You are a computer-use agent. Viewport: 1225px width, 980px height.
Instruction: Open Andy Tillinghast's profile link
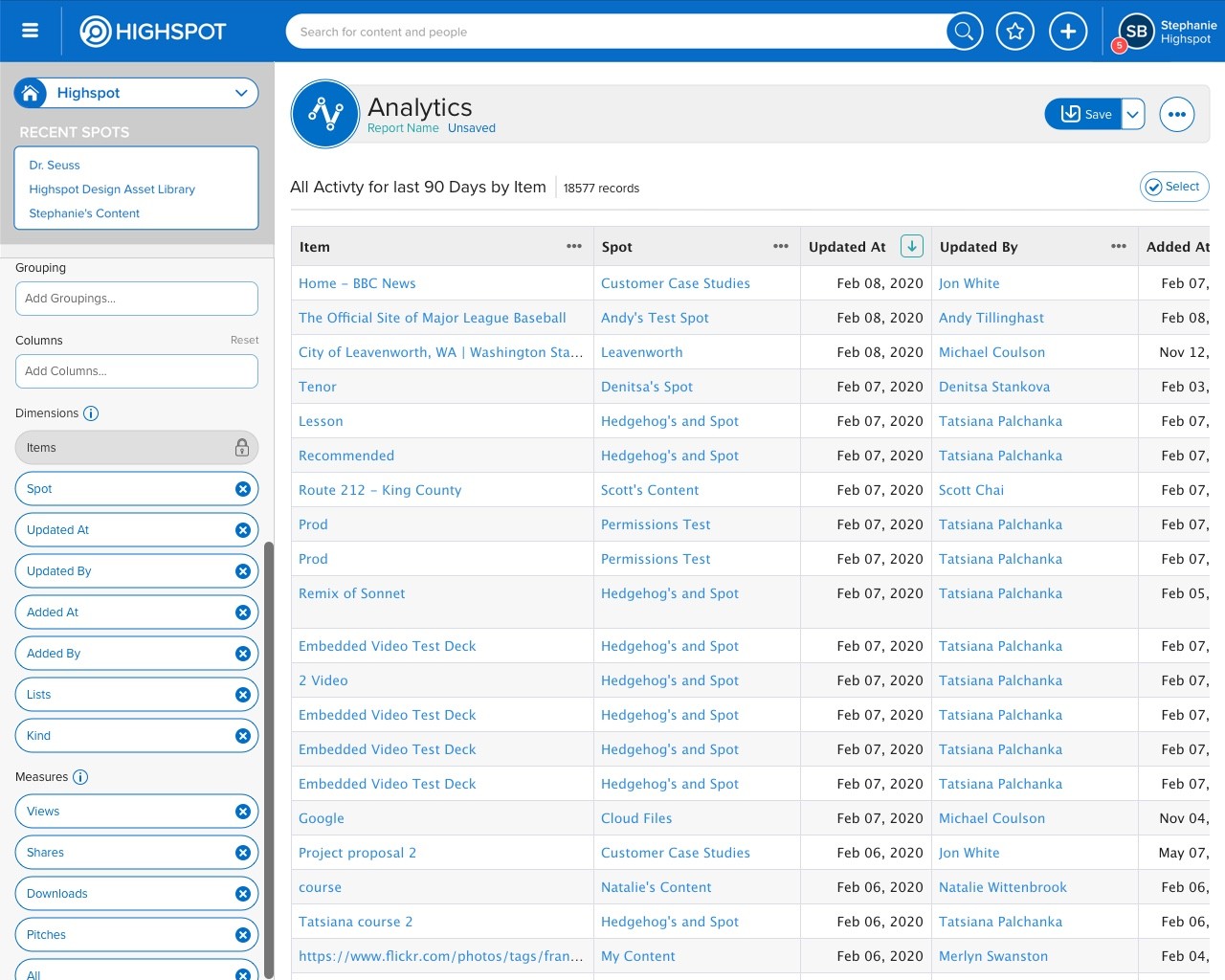(991, 318)
